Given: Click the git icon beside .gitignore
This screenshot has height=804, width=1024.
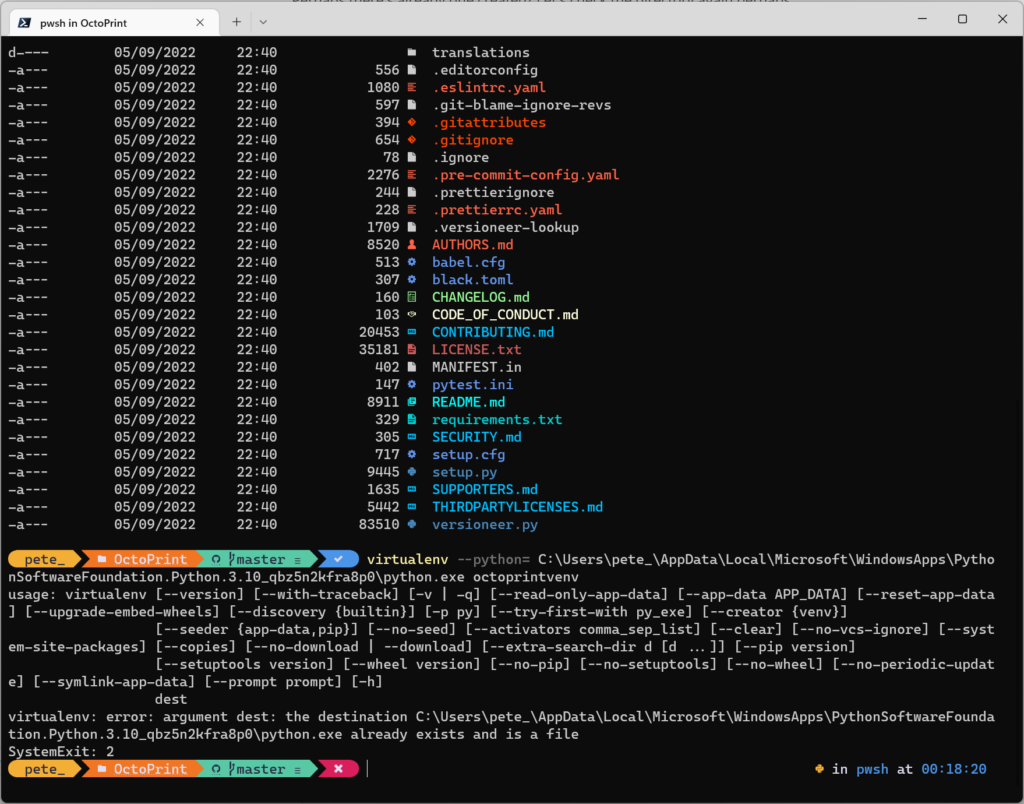Looking at the screenshot, I should click(412, 140).
